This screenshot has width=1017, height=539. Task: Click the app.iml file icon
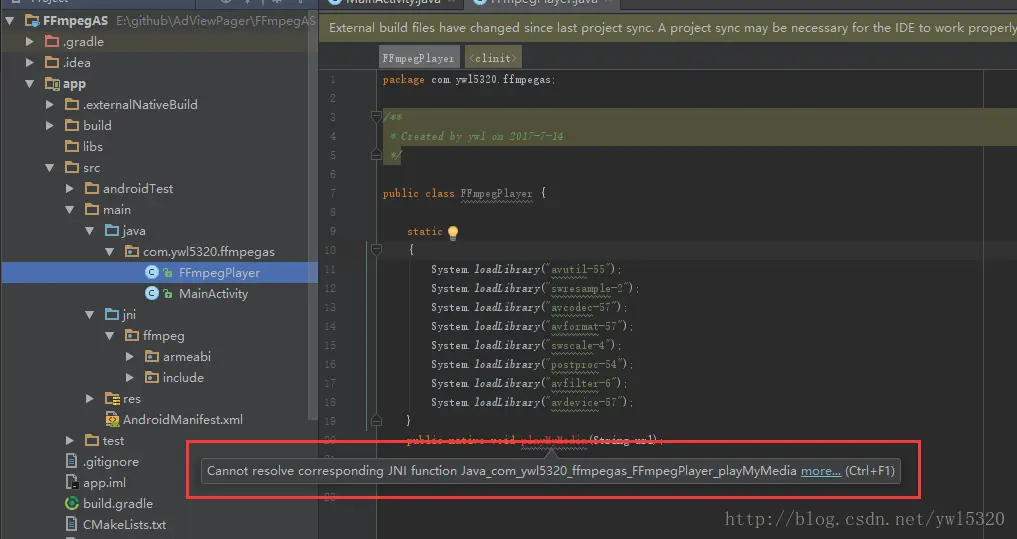72,483
